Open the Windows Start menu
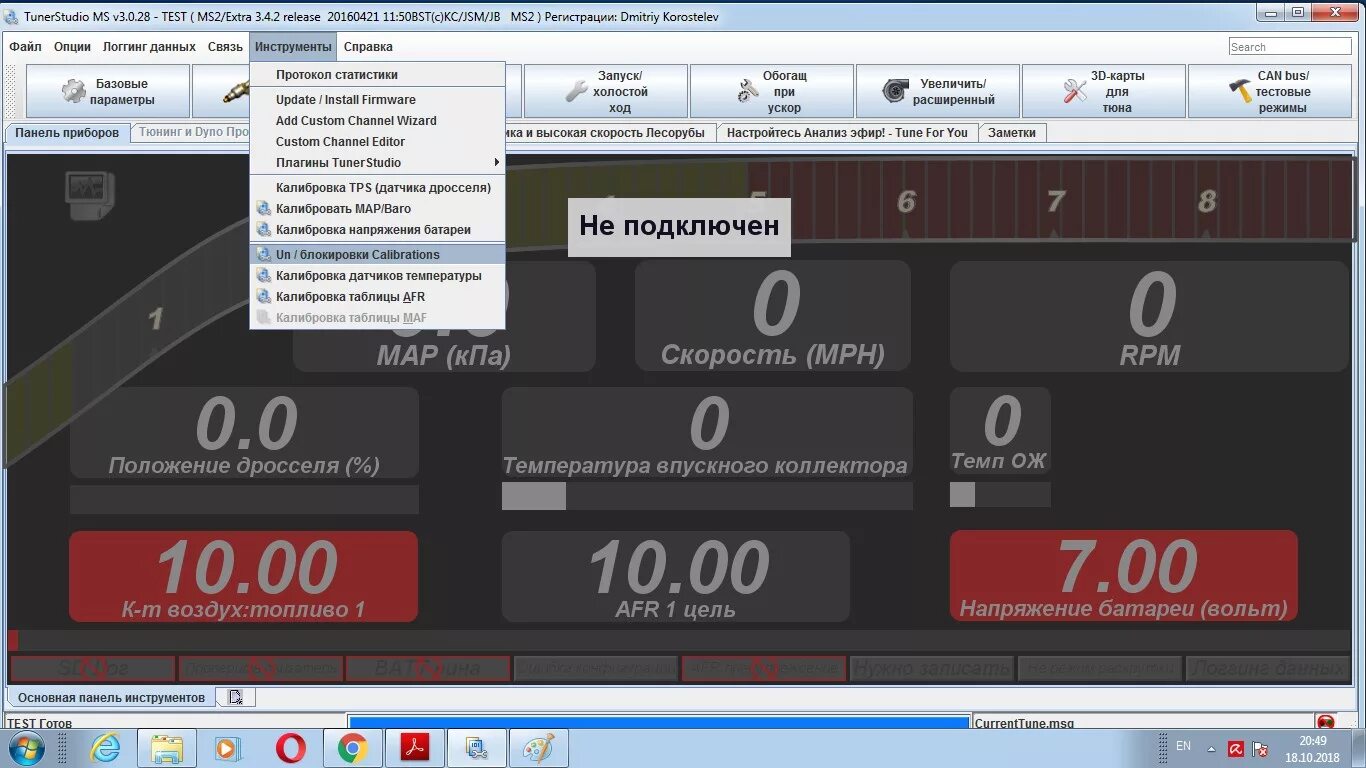 point(26,748)
